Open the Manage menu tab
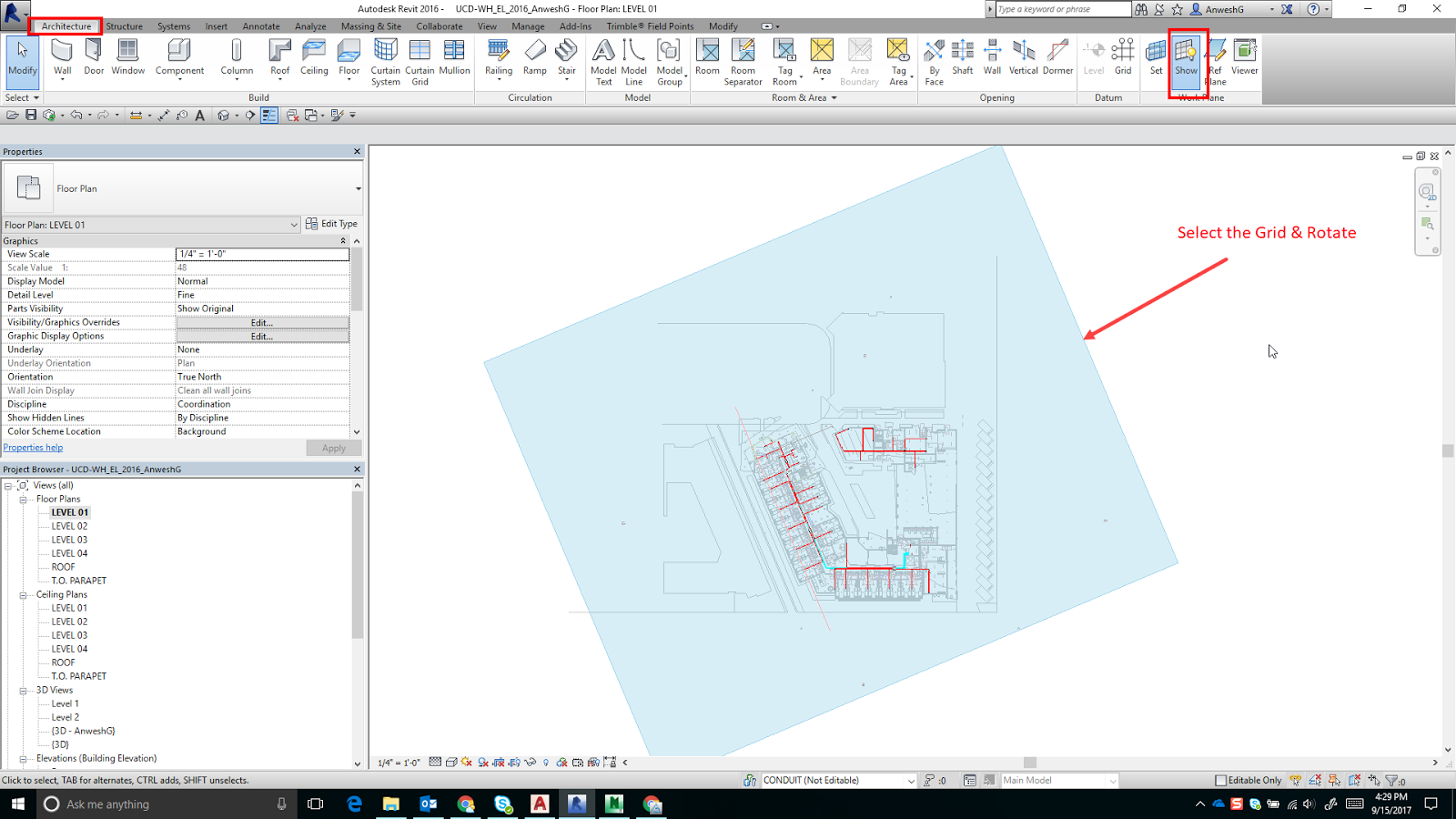The height and width of the screenshot is (819, 1456). pos(528,26)
